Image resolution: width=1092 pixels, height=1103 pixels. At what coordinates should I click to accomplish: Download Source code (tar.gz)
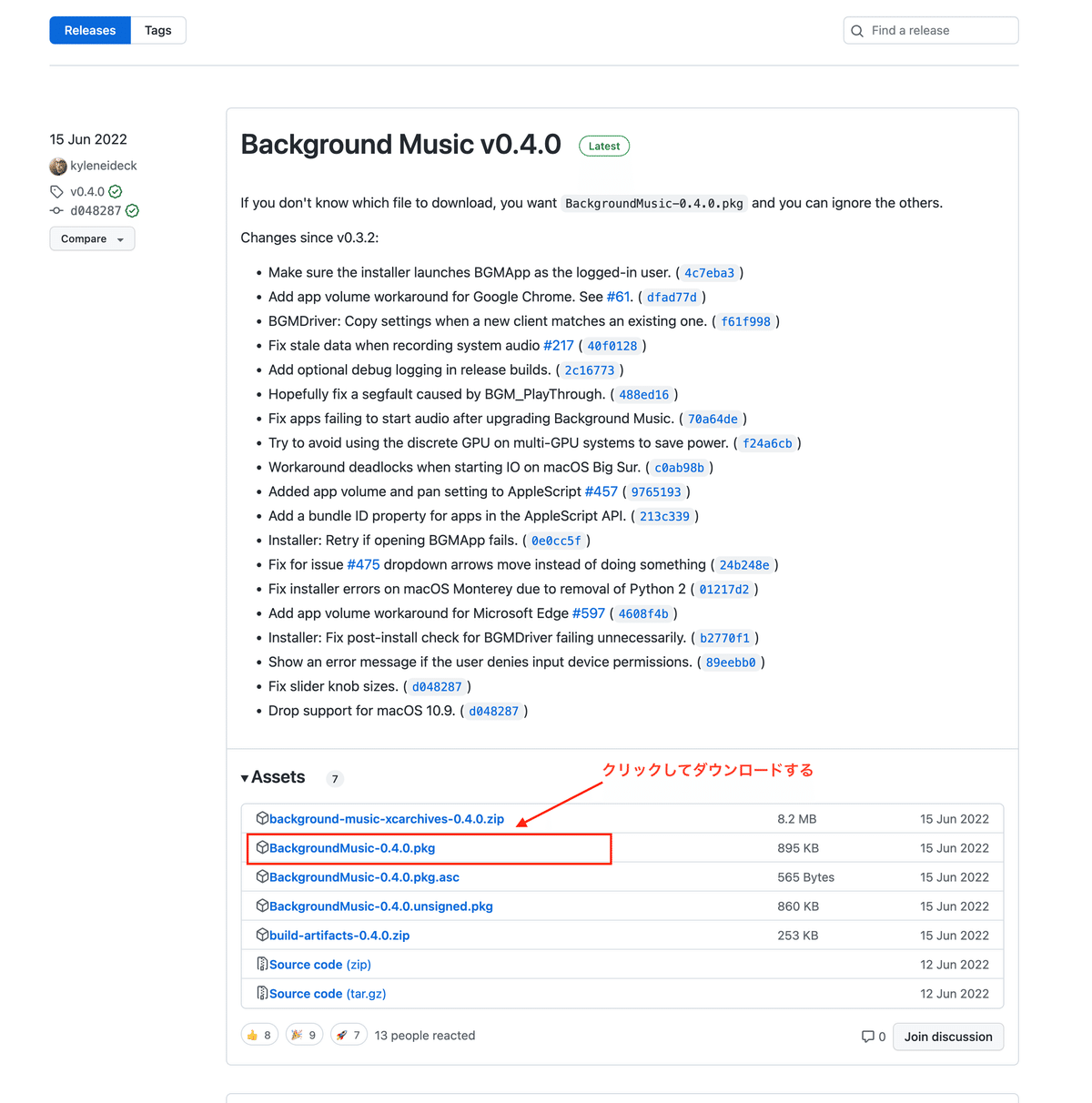(x=328, y=994)
